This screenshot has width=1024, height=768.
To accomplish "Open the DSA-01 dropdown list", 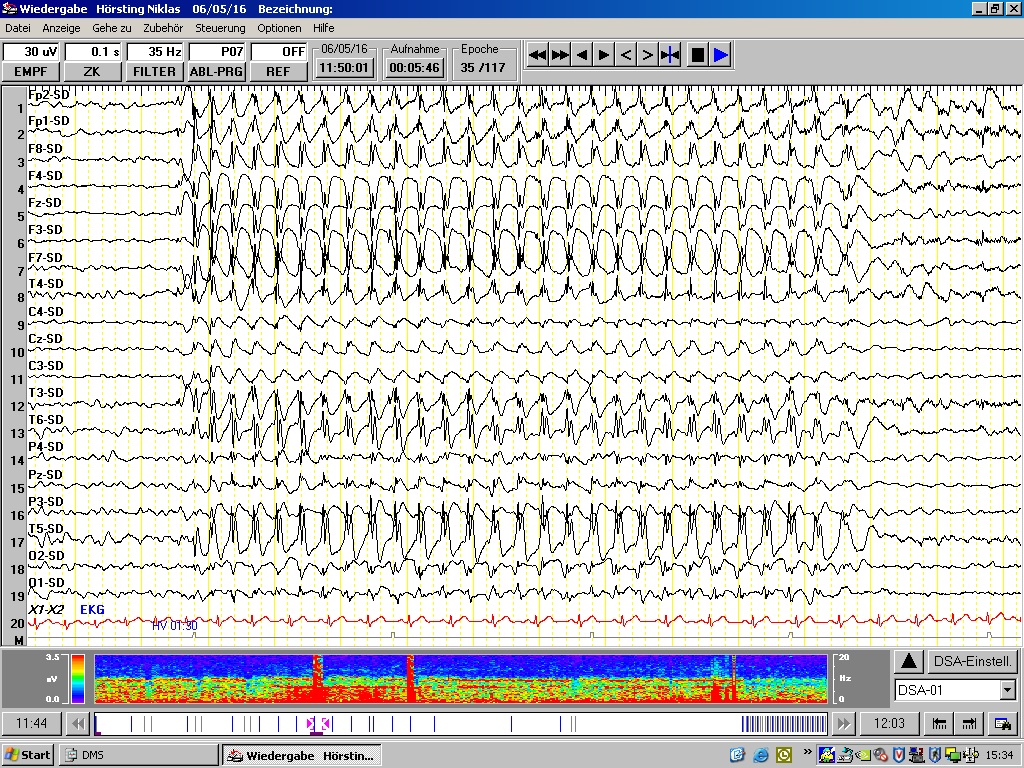I will click(x=1007, y=690).
